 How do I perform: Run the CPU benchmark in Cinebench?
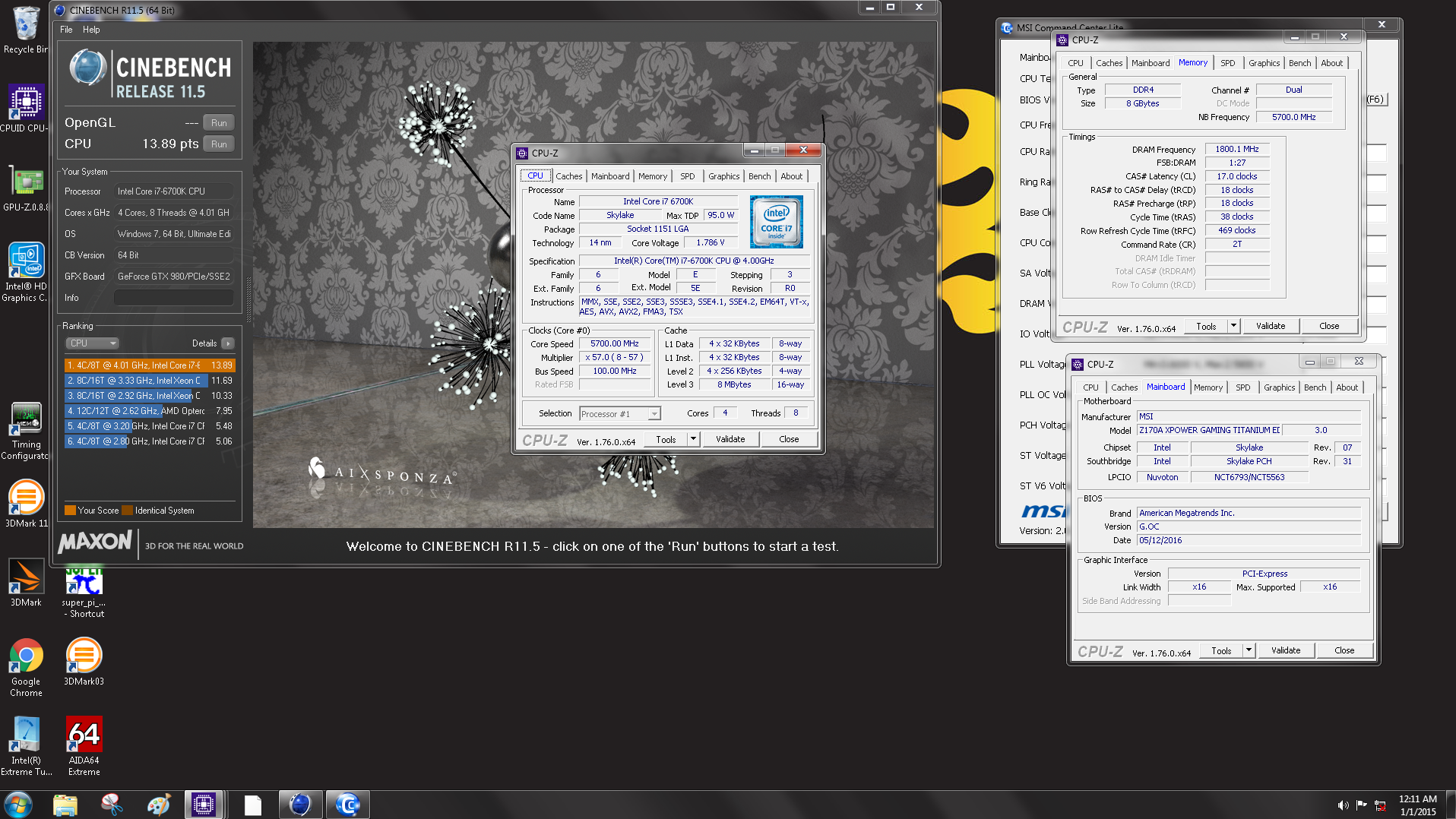point(219,144)
